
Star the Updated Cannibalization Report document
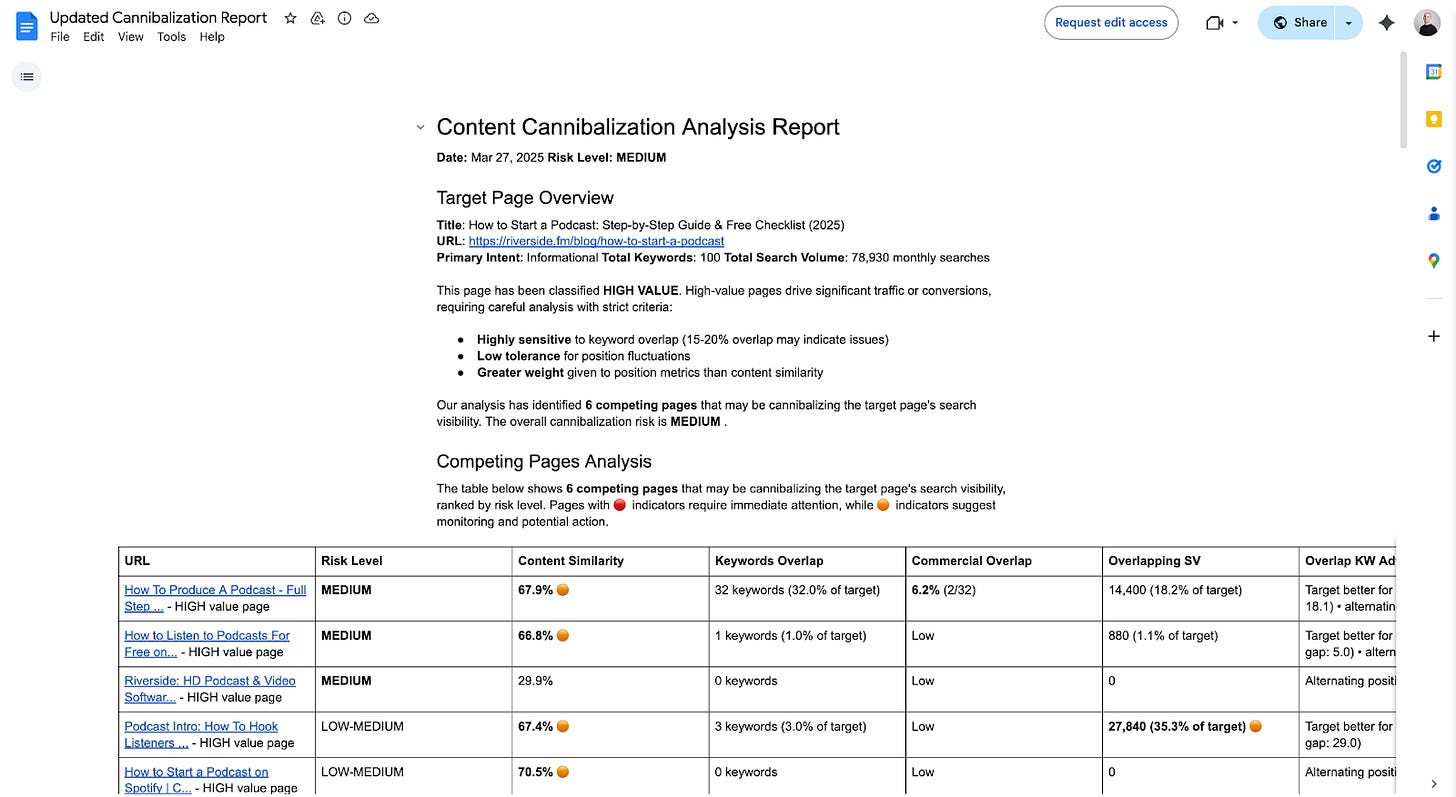point(290,18)
